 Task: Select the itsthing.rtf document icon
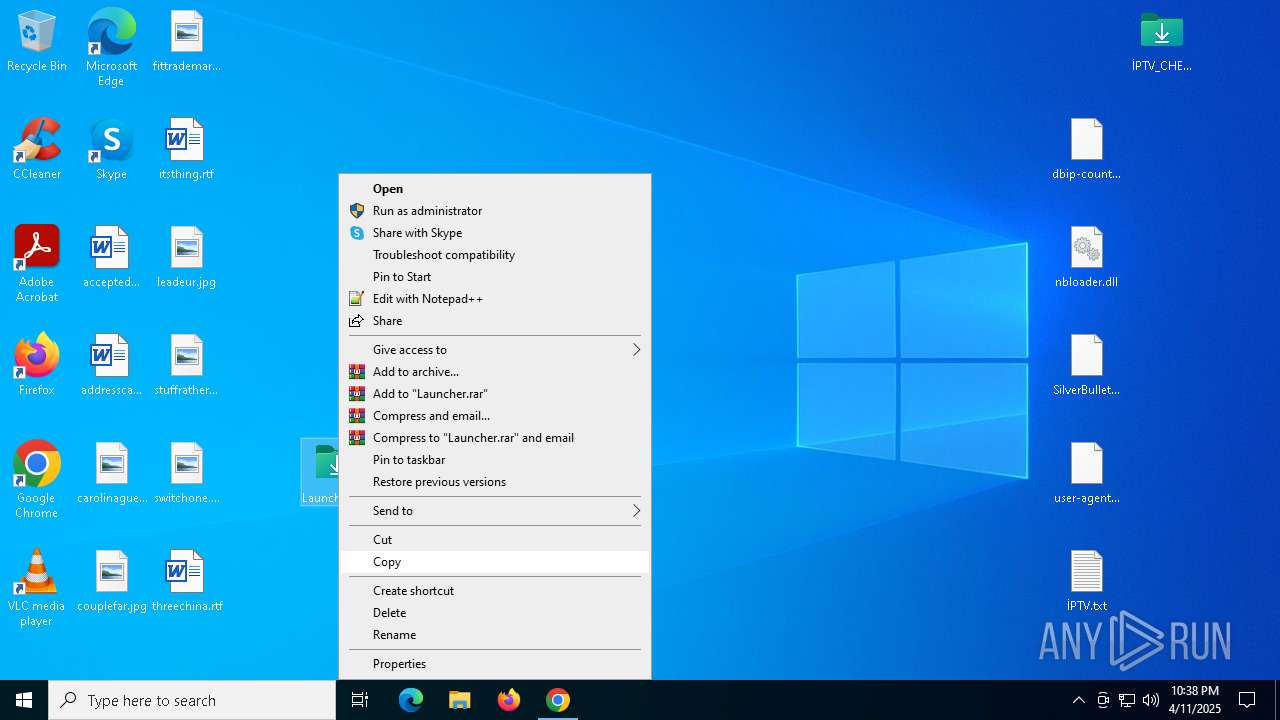click(186, 150)
